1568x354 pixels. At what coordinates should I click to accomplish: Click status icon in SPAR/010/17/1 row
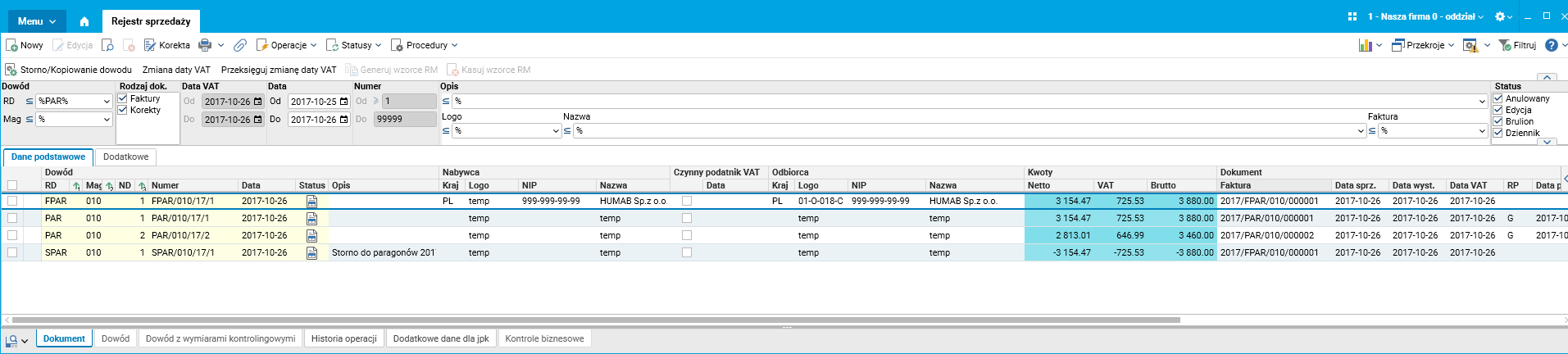tap(311, 252)
